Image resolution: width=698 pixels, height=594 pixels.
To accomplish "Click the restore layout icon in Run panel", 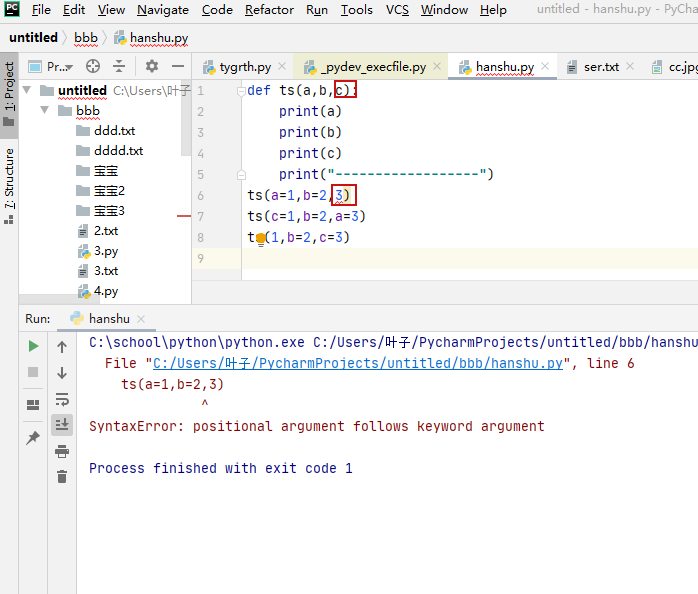I will pos(33,404).
